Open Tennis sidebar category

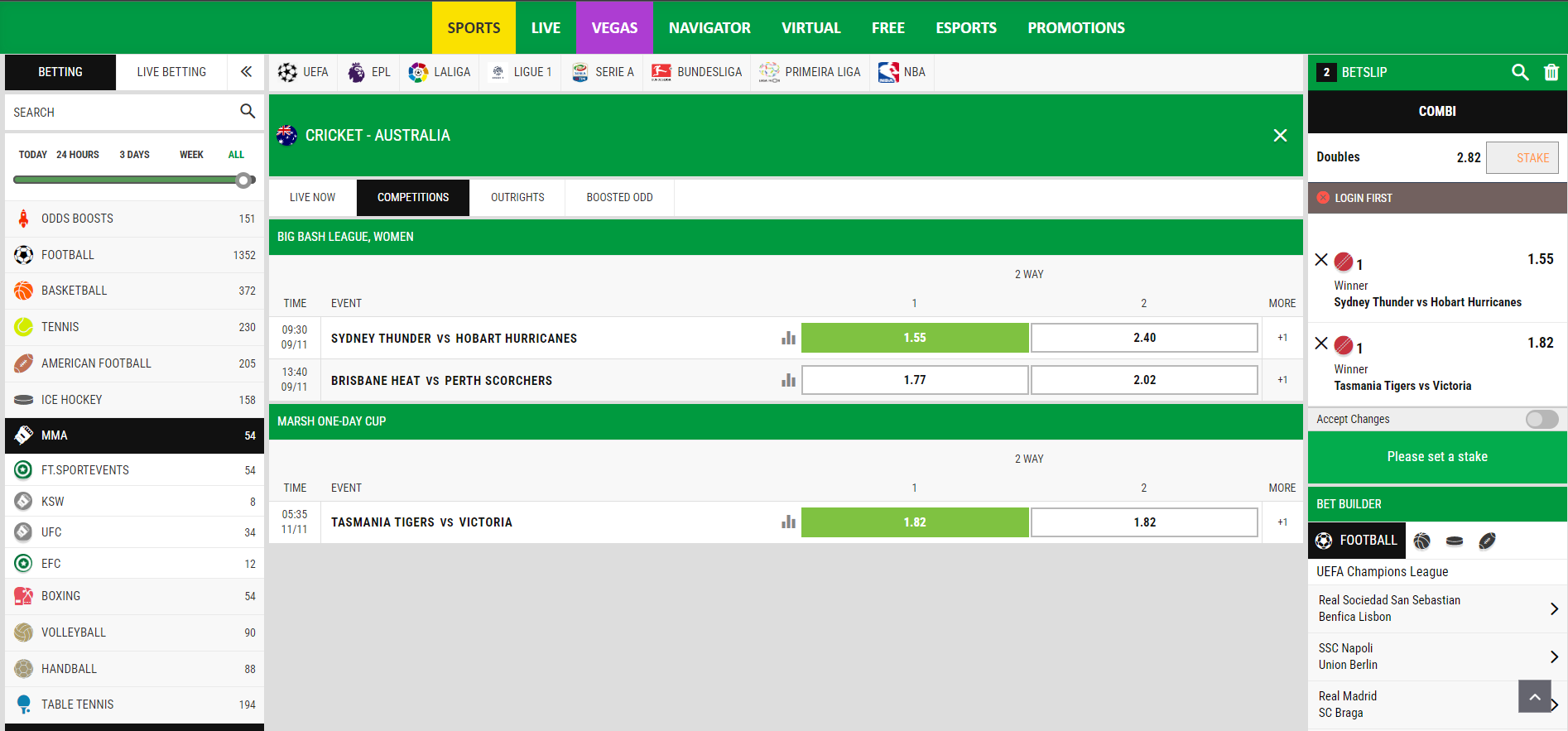tap(135, 327)
